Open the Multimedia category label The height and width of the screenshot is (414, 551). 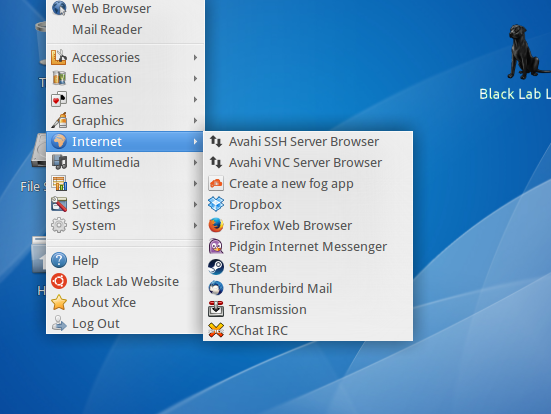point(106,163)
